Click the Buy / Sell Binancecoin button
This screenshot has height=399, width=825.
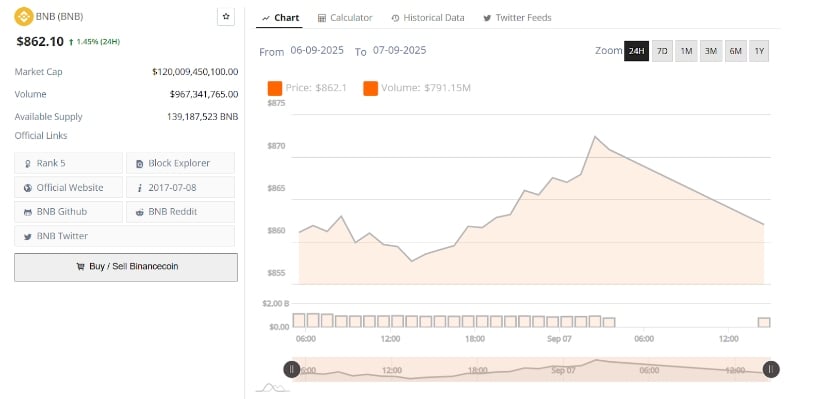point(126,267)
